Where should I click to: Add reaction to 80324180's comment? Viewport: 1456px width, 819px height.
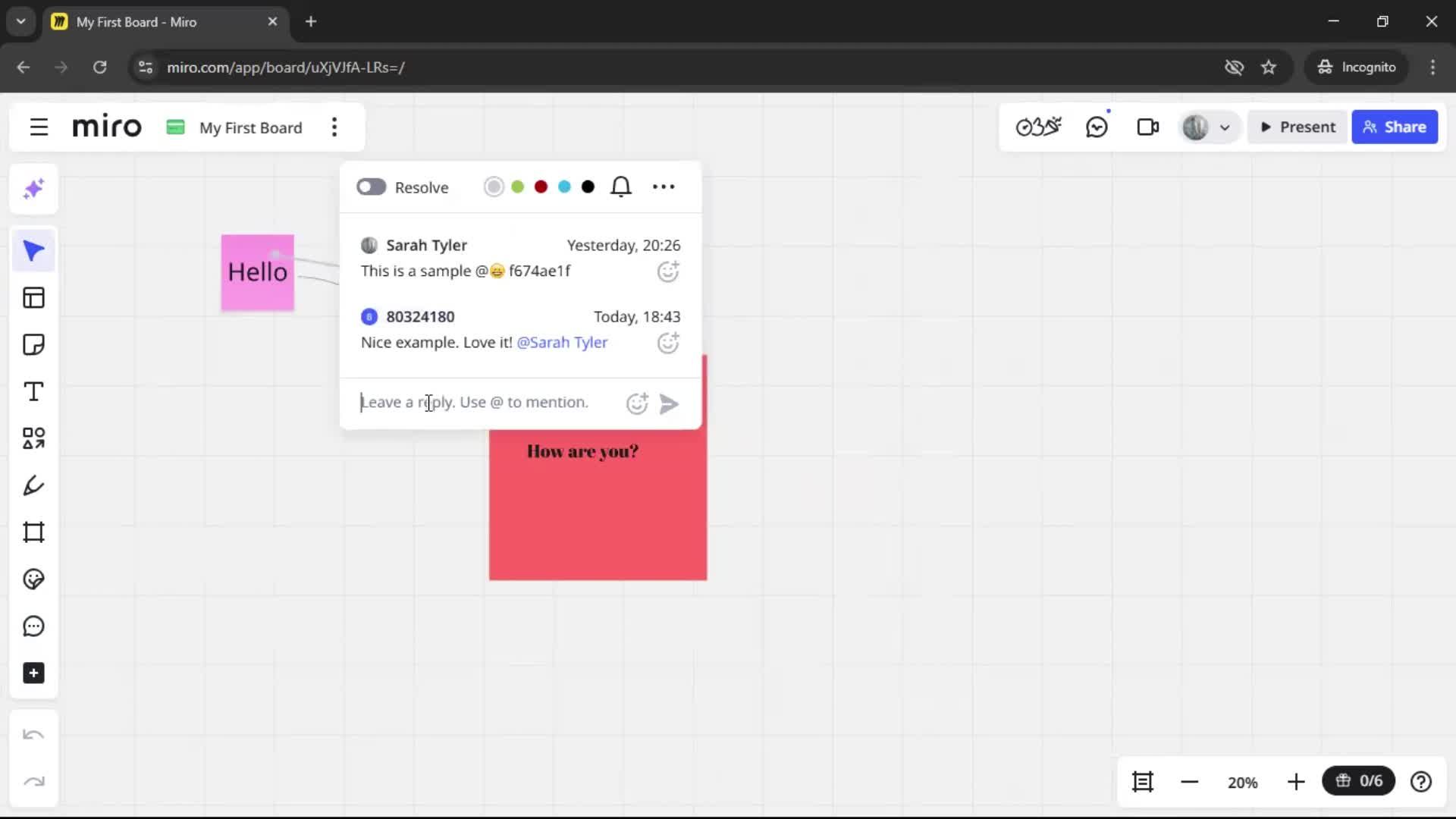pos(668,343)
